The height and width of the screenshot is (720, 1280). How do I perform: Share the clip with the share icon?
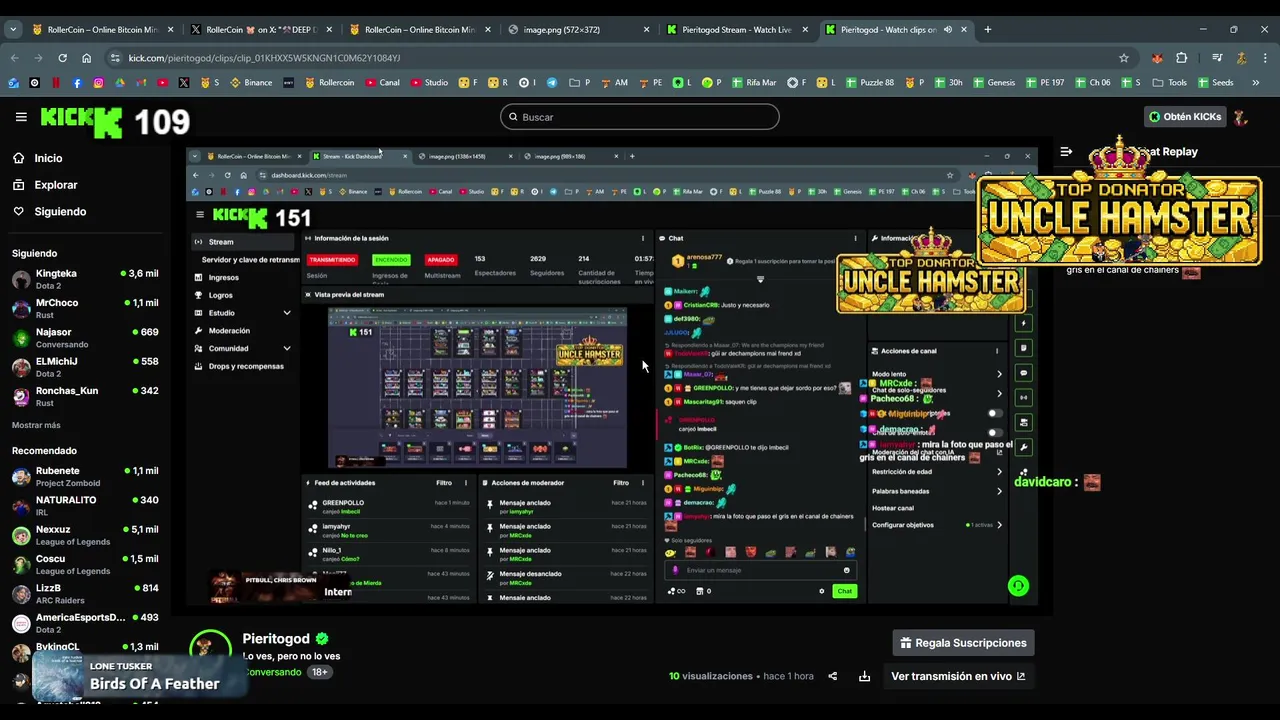[832, 676]
